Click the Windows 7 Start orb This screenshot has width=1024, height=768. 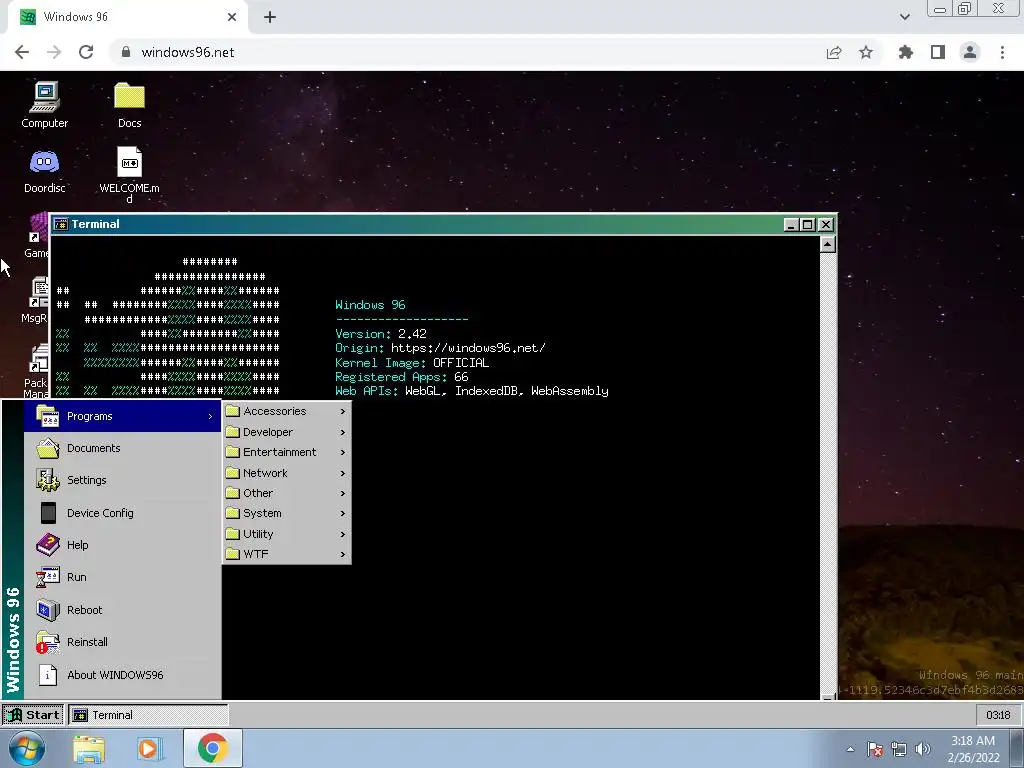pyautogui.click(x=27, y=748)
